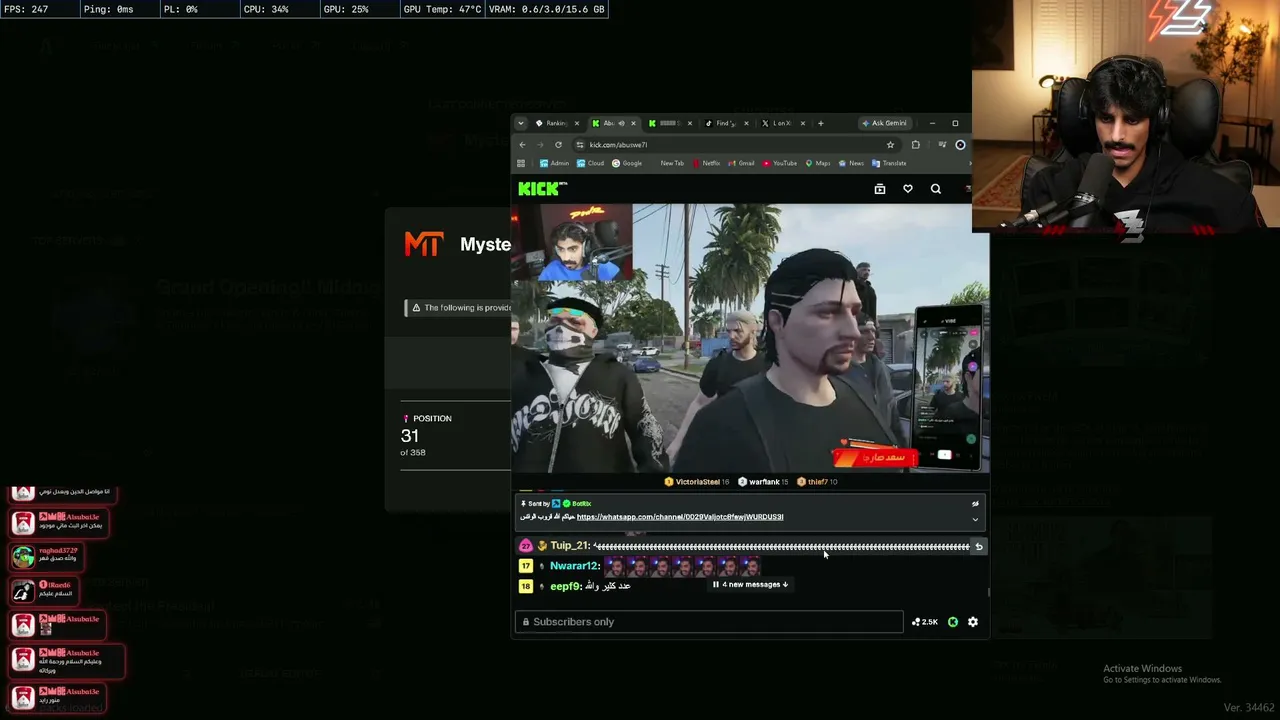
Task: Close the X browser tab
Action: tap(802, 123)
